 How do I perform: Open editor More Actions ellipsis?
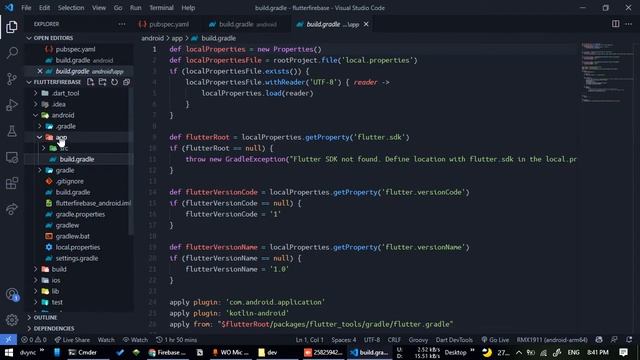[x=628, y=24]
